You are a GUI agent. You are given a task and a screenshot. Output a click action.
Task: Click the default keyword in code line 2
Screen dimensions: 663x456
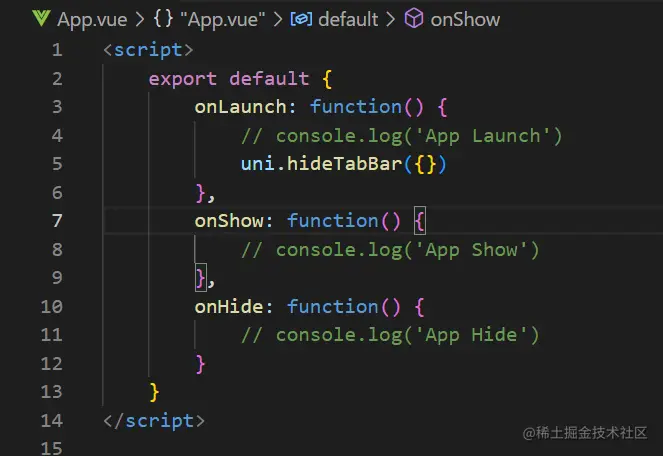pos(269,79)
